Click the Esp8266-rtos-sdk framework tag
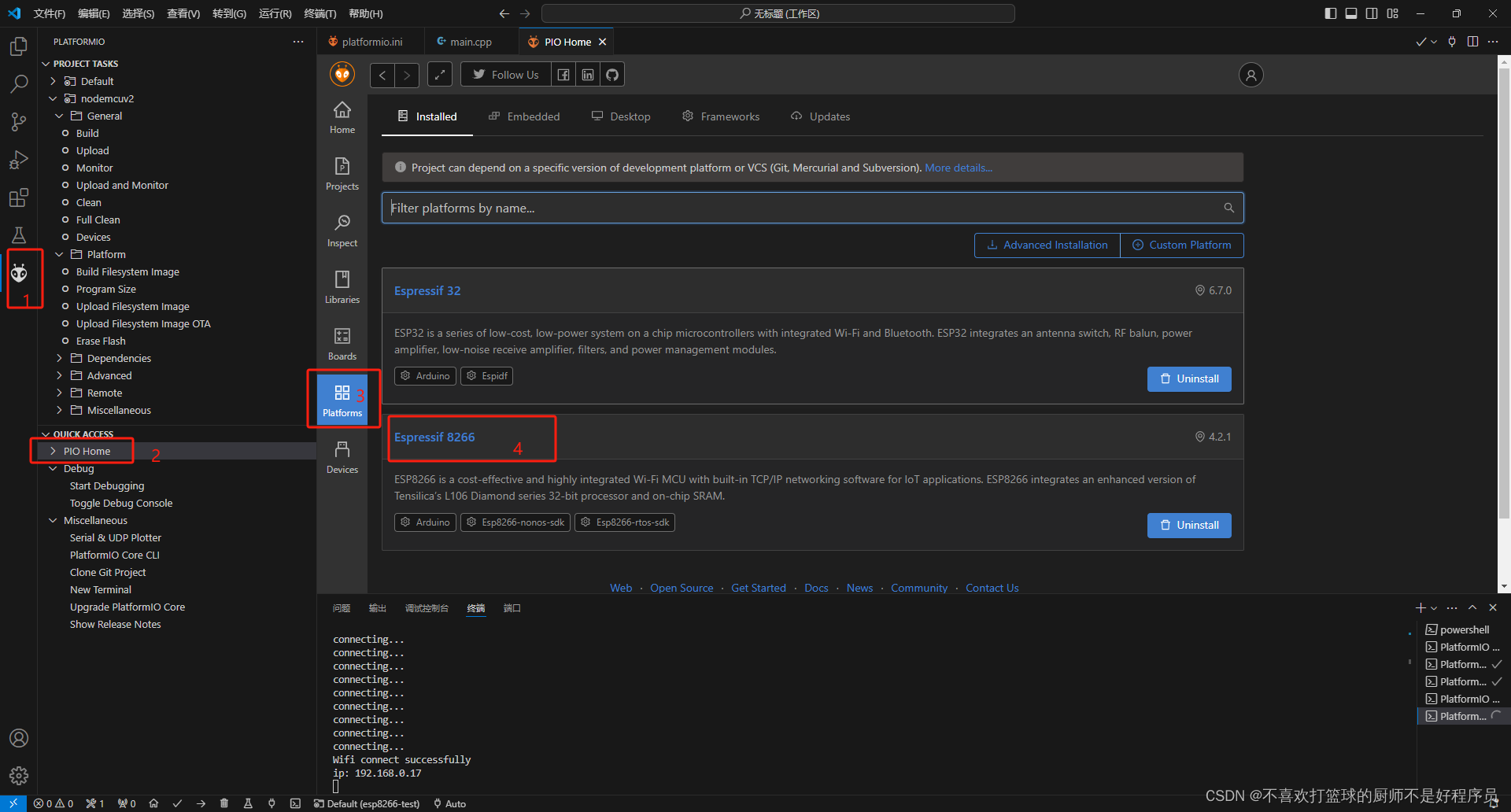Screen dimensions: 1511x812 pos(625,522)
